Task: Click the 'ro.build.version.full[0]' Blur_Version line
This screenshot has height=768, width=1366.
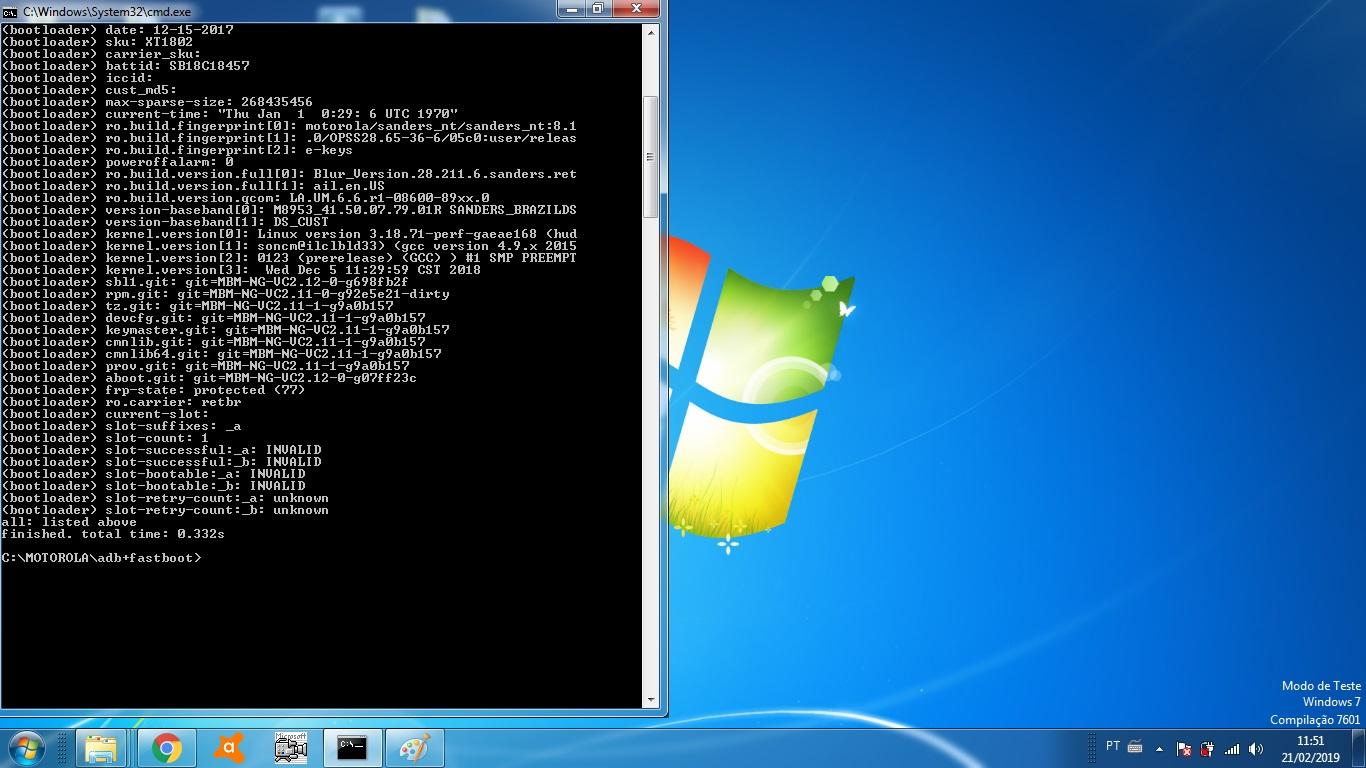Action: pos(289,174)
